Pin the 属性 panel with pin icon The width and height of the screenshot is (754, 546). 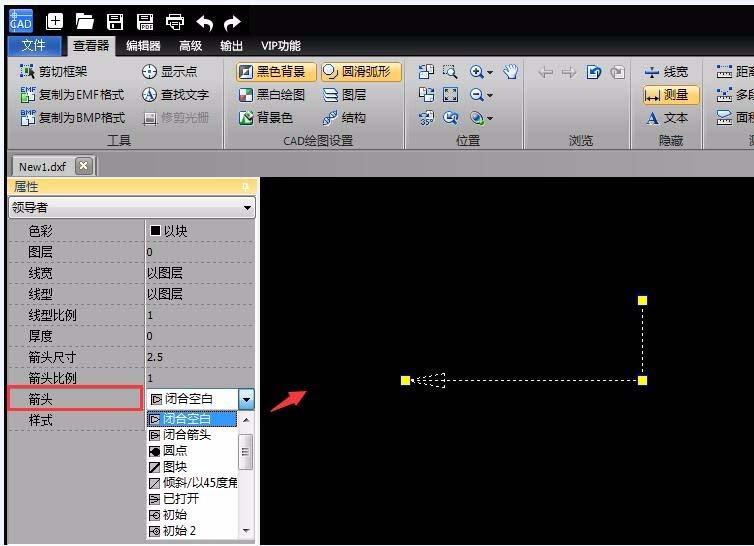(245, 187)
